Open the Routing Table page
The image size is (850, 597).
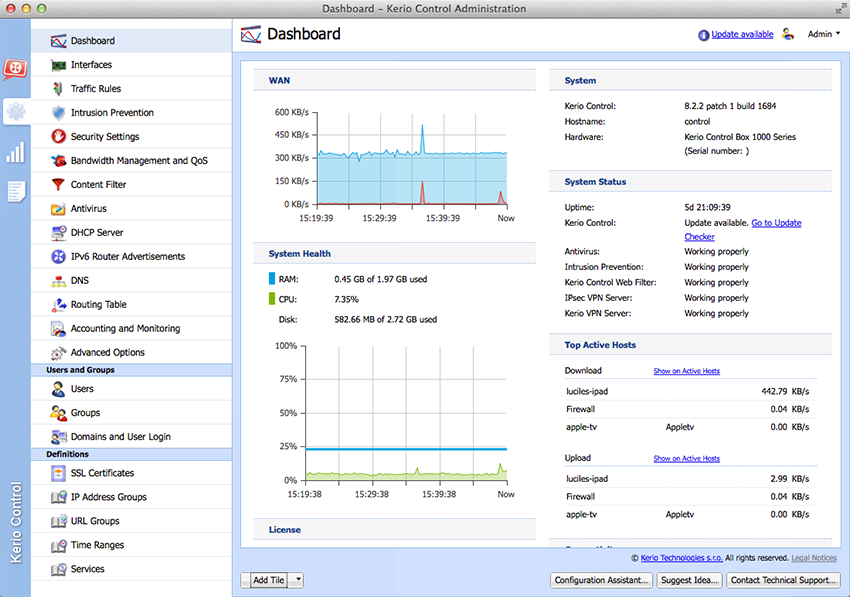(132, 304)
